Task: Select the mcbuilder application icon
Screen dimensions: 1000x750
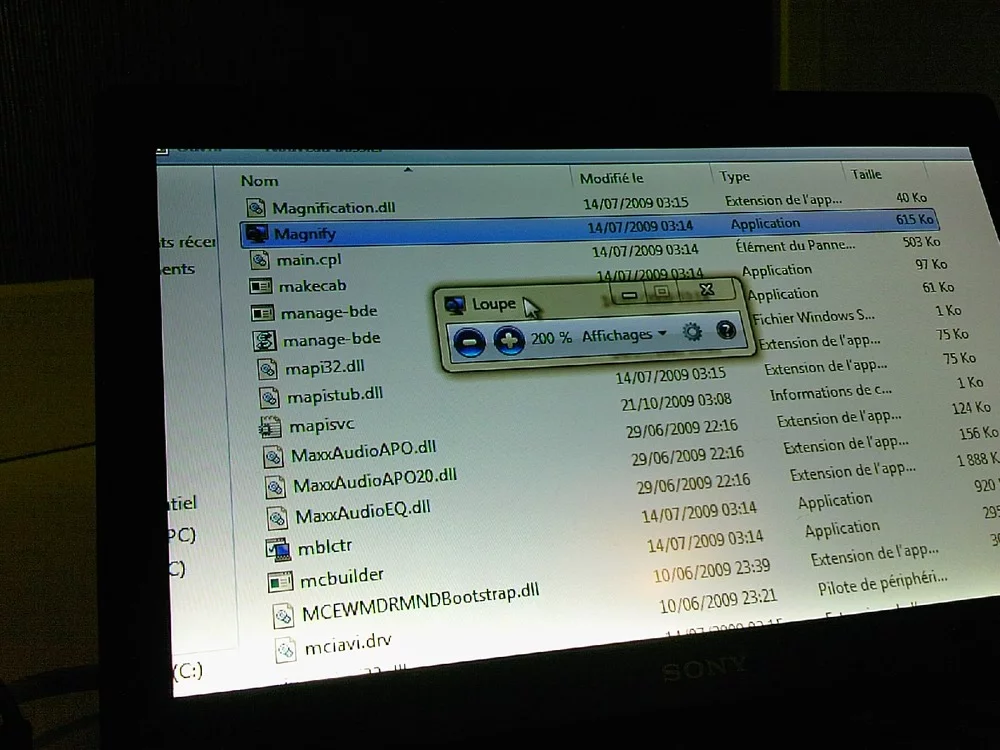Action: pyautogui.click(x=281, y=582)
